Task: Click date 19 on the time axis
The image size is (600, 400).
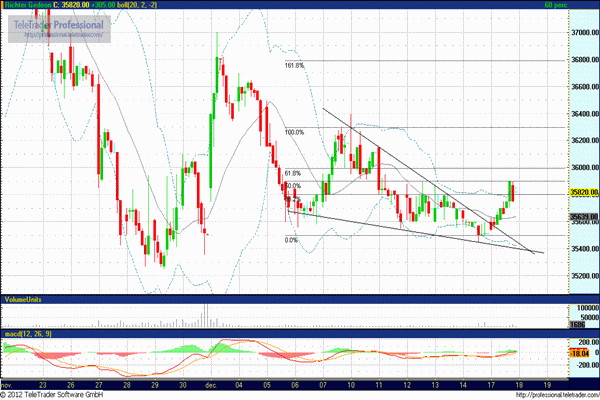Action: click(x=547, y=385)
